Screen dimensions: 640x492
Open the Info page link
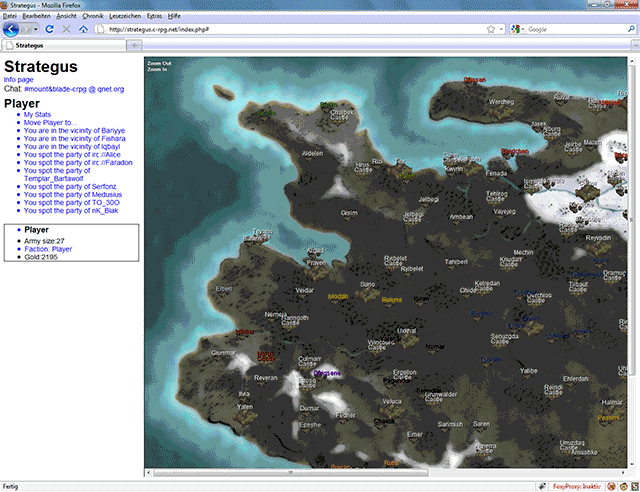point(19,80)
